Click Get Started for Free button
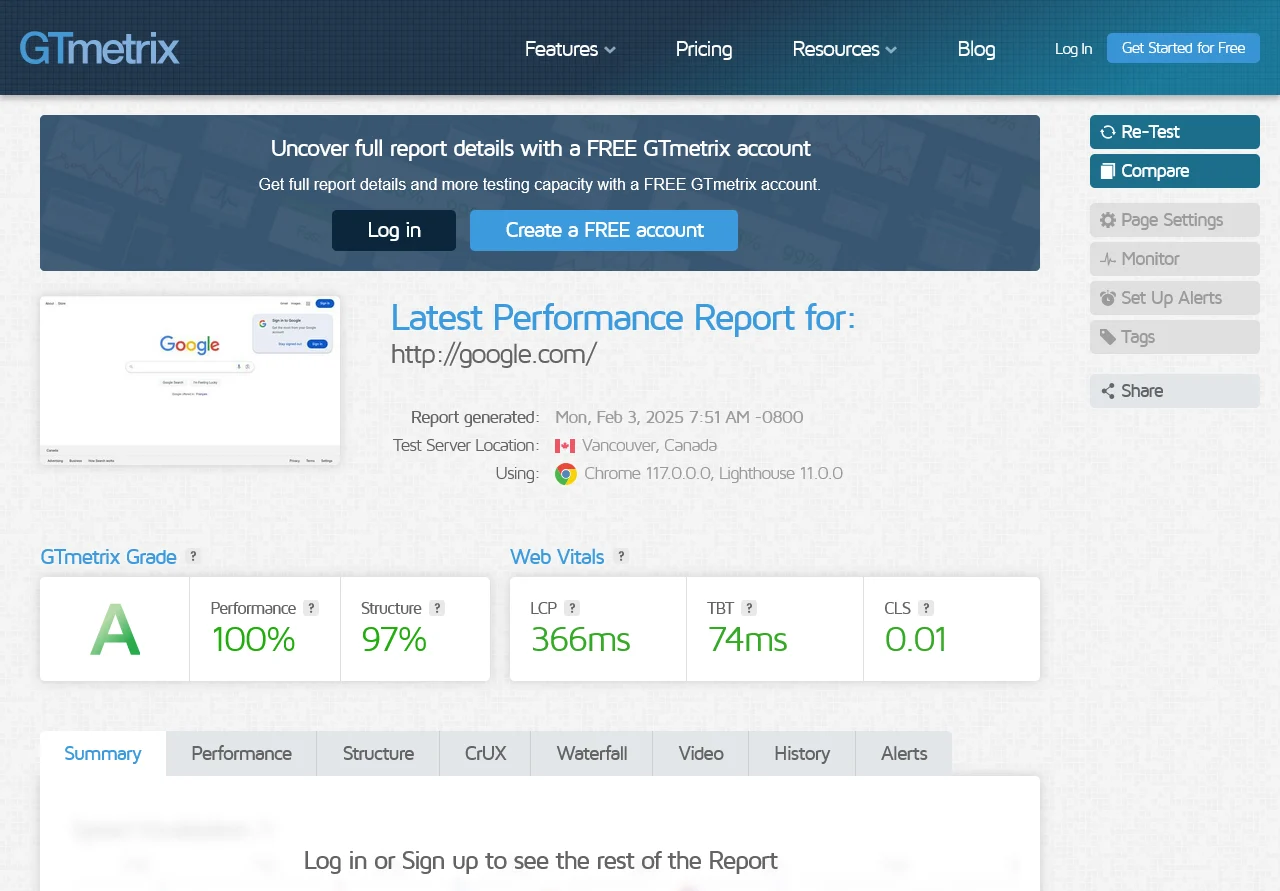 [1183, 48]
